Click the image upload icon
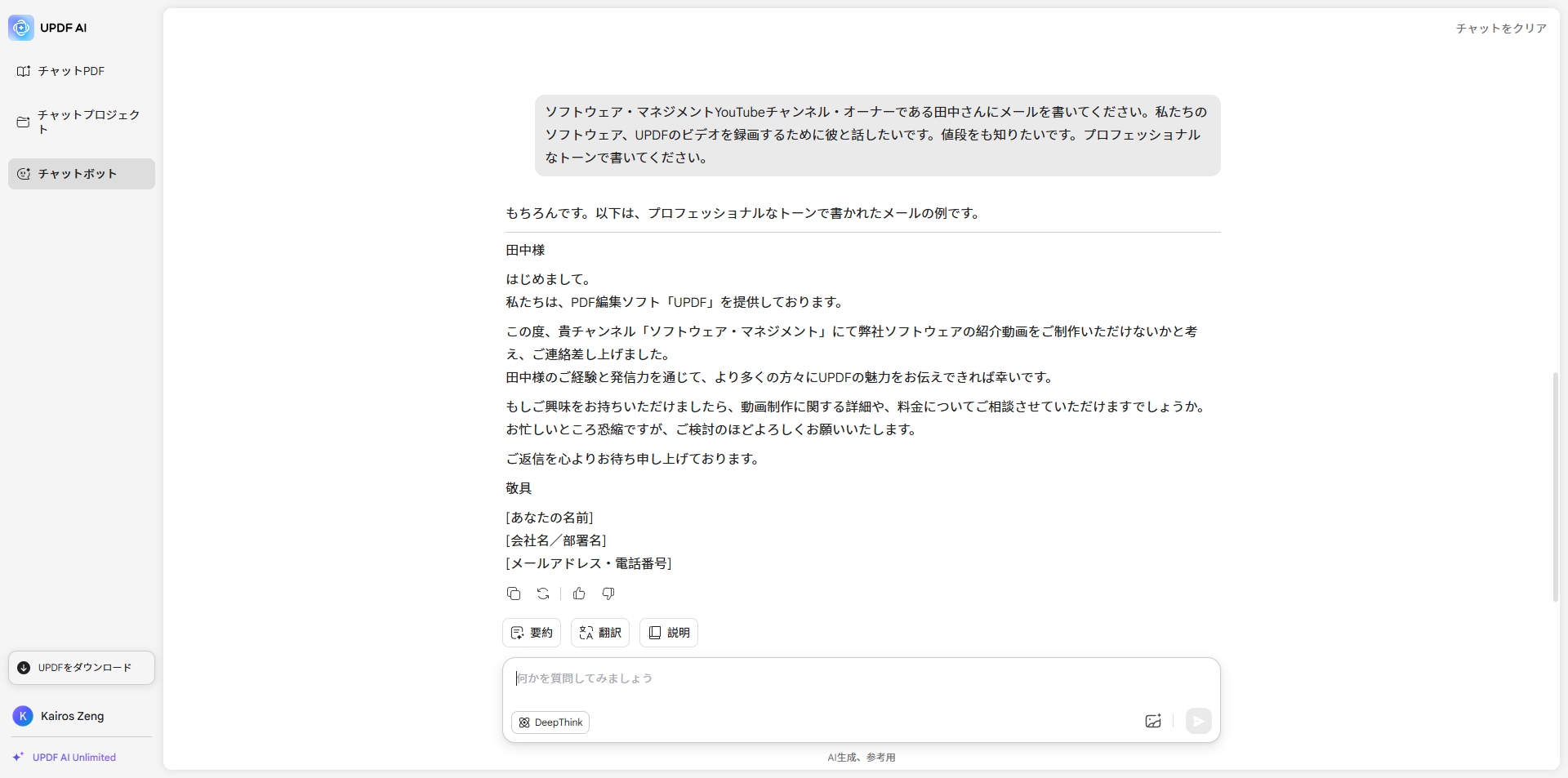This screenshot has width=1568, height=778. [x=1153, y=721]
